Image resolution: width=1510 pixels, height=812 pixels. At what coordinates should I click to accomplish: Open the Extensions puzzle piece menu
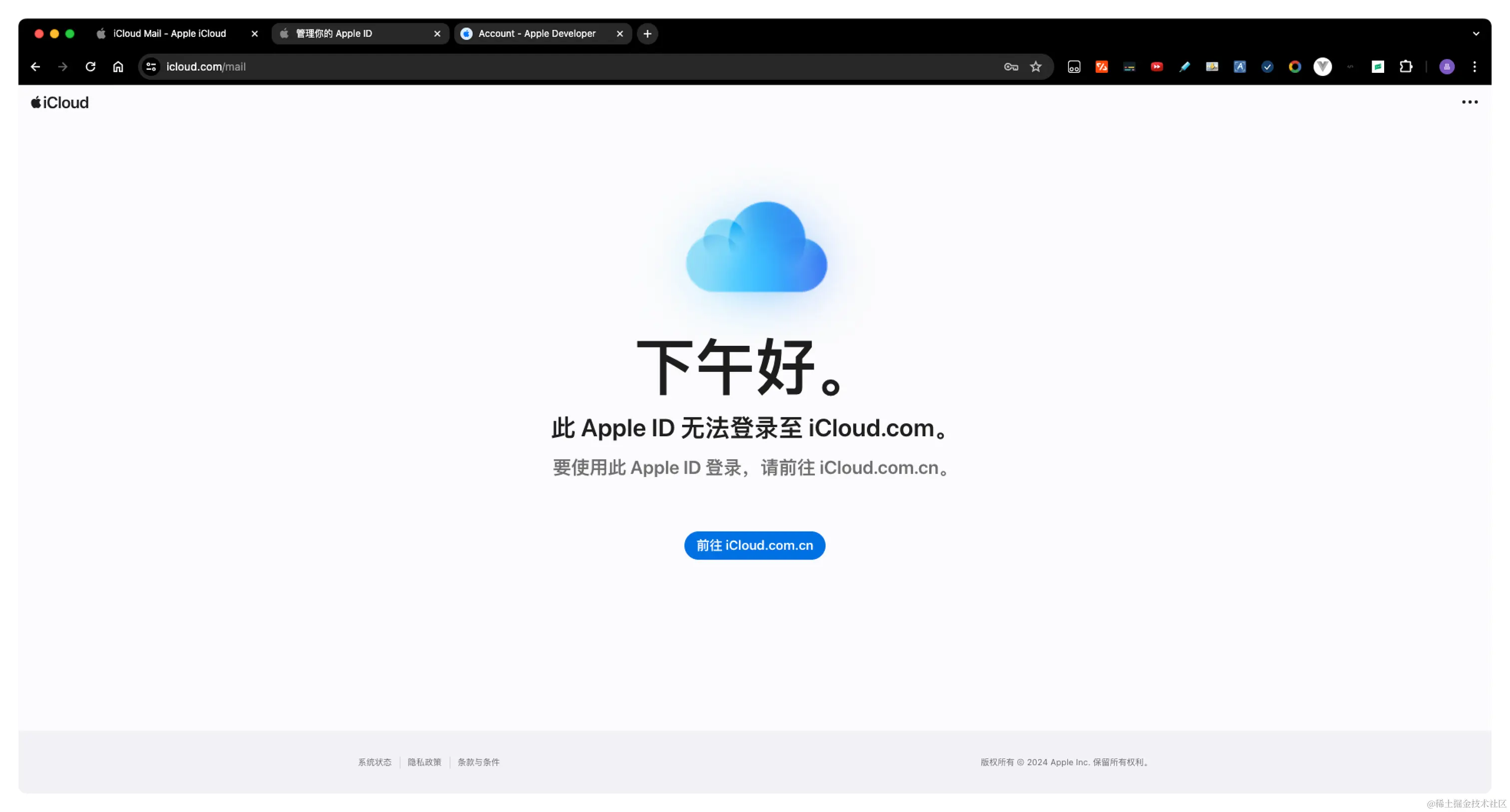(x=1406, y=67)
